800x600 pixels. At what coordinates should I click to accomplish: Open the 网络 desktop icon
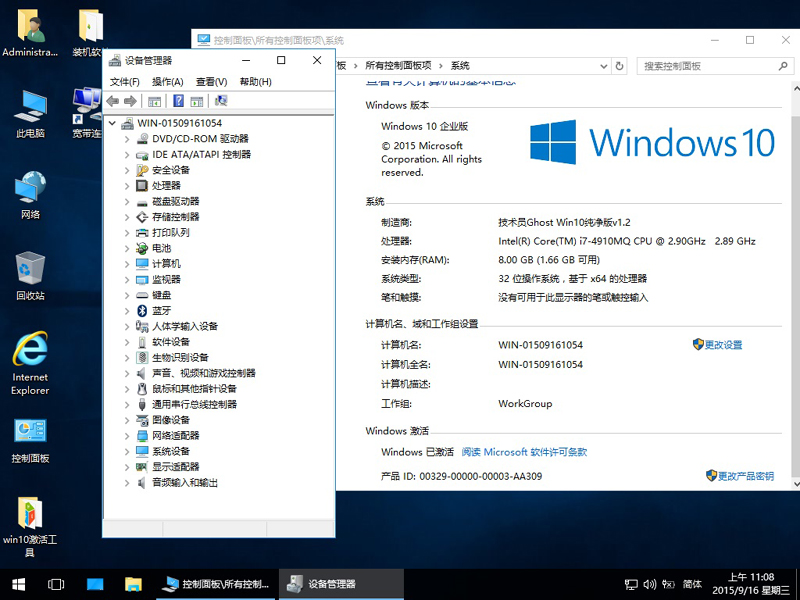tap(31, 195)
